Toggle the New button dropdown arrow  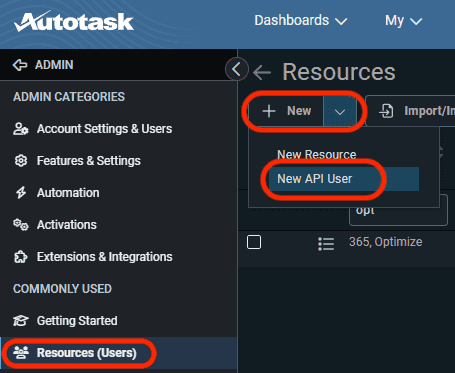[339, 112]
